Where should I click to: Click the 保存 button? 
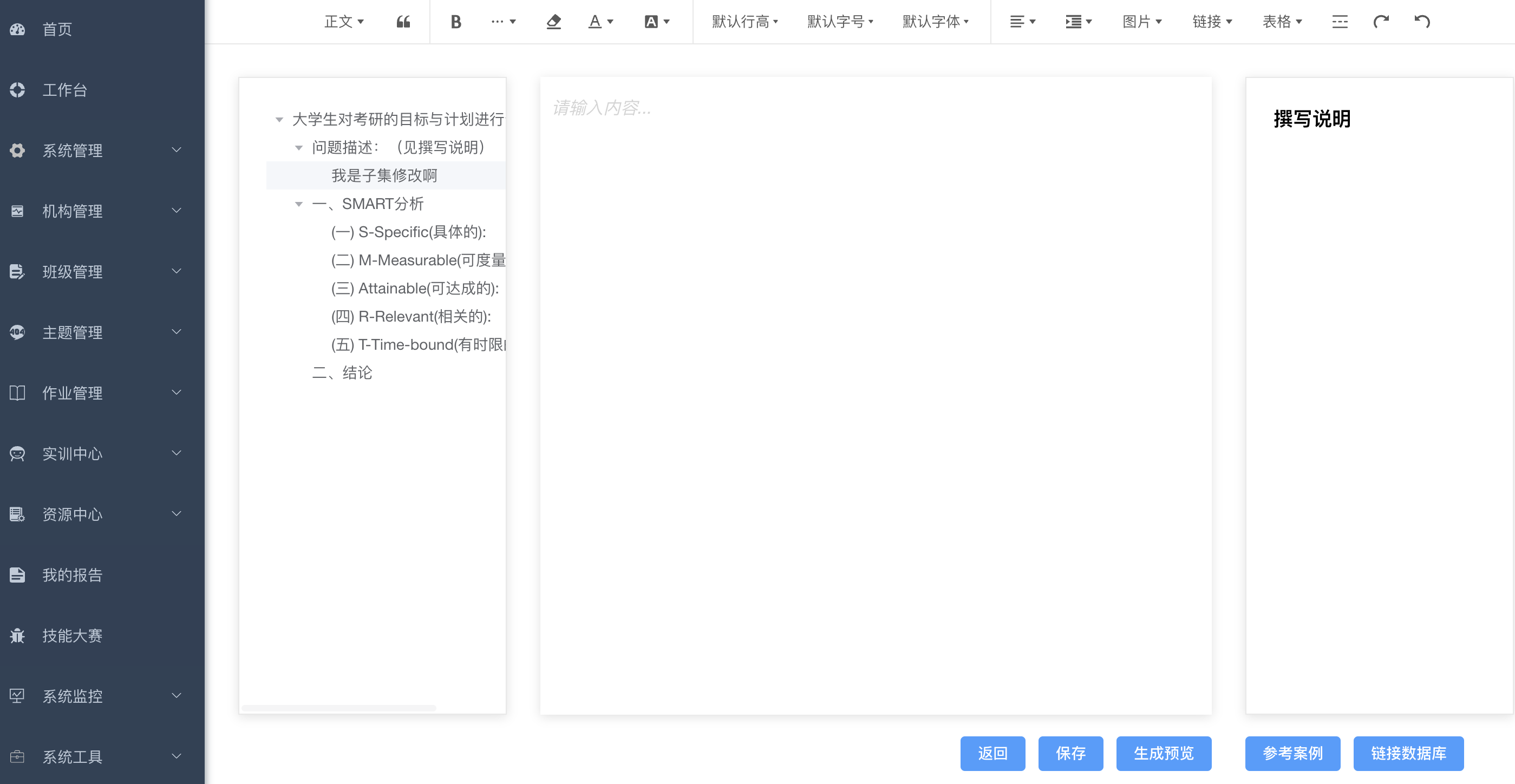[1070, 754]
